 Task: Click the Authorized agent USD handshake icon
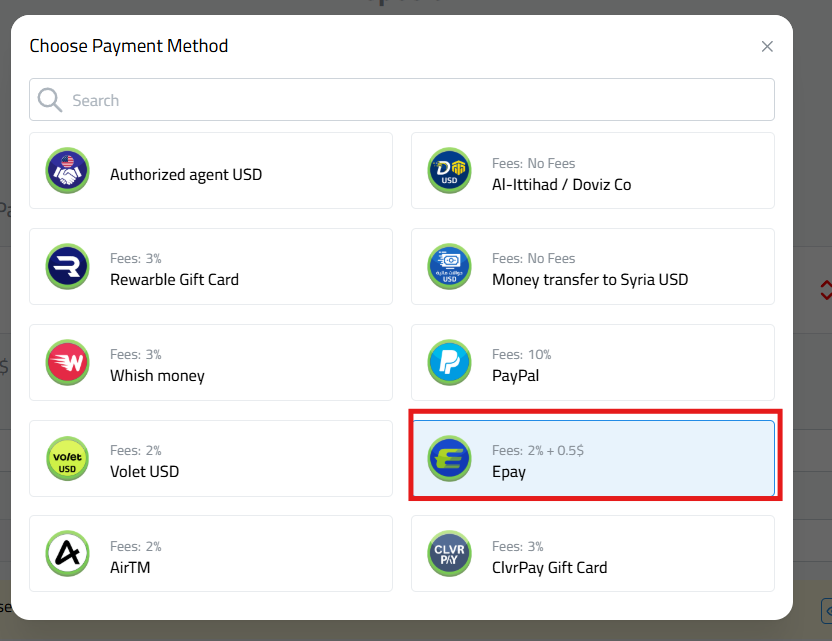click(x=67, y=171)
